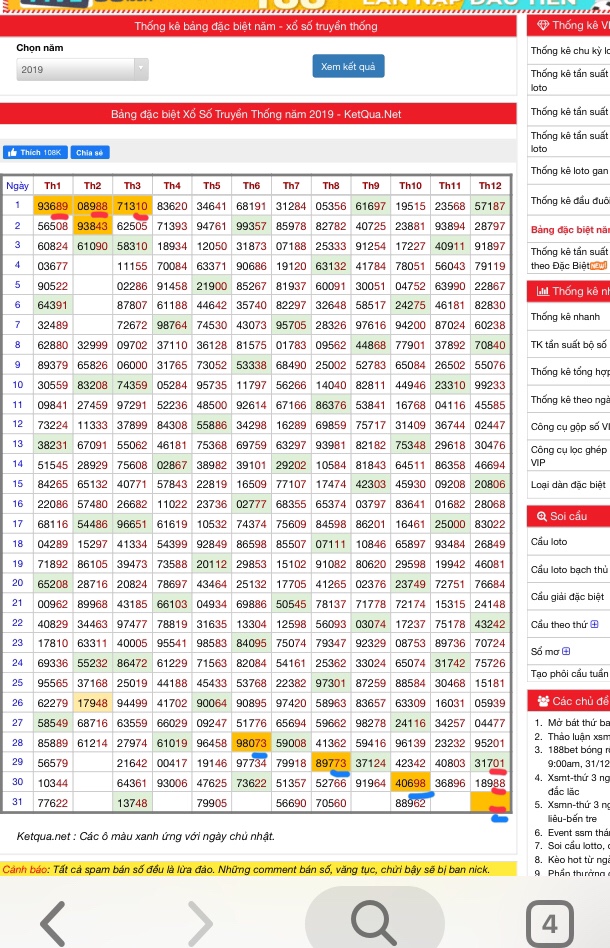The width and height of the screenshot is (610, 948).
Task: Expand the Sổ mơ plus icon
Action: point(568,650)
